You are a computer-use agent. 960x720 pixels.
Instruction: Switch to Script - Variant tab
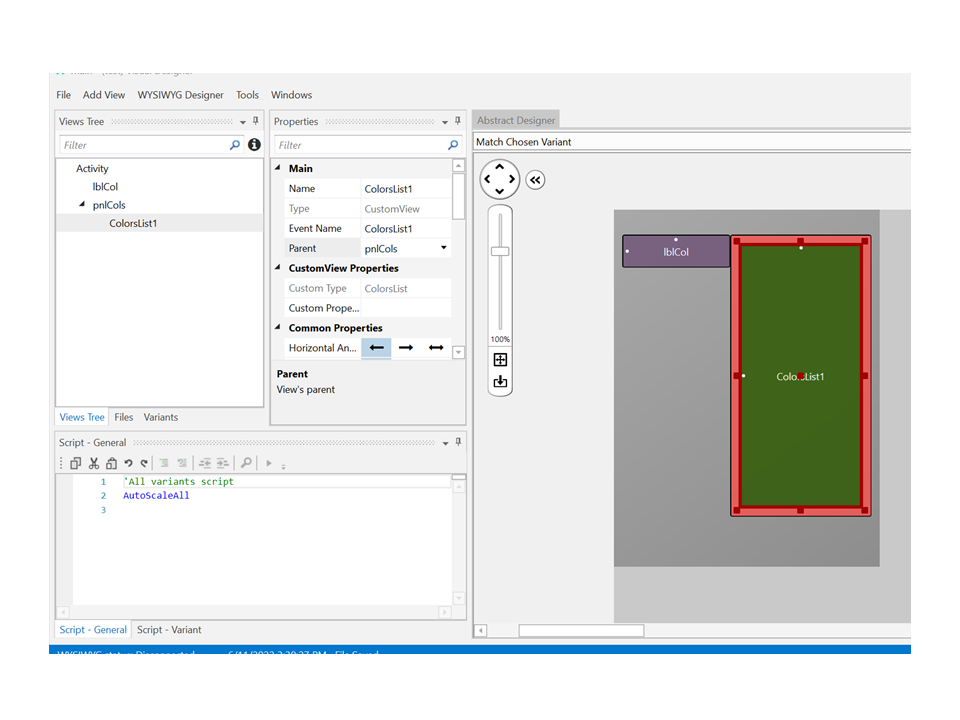pyautogui.click(x=169, y=630)
